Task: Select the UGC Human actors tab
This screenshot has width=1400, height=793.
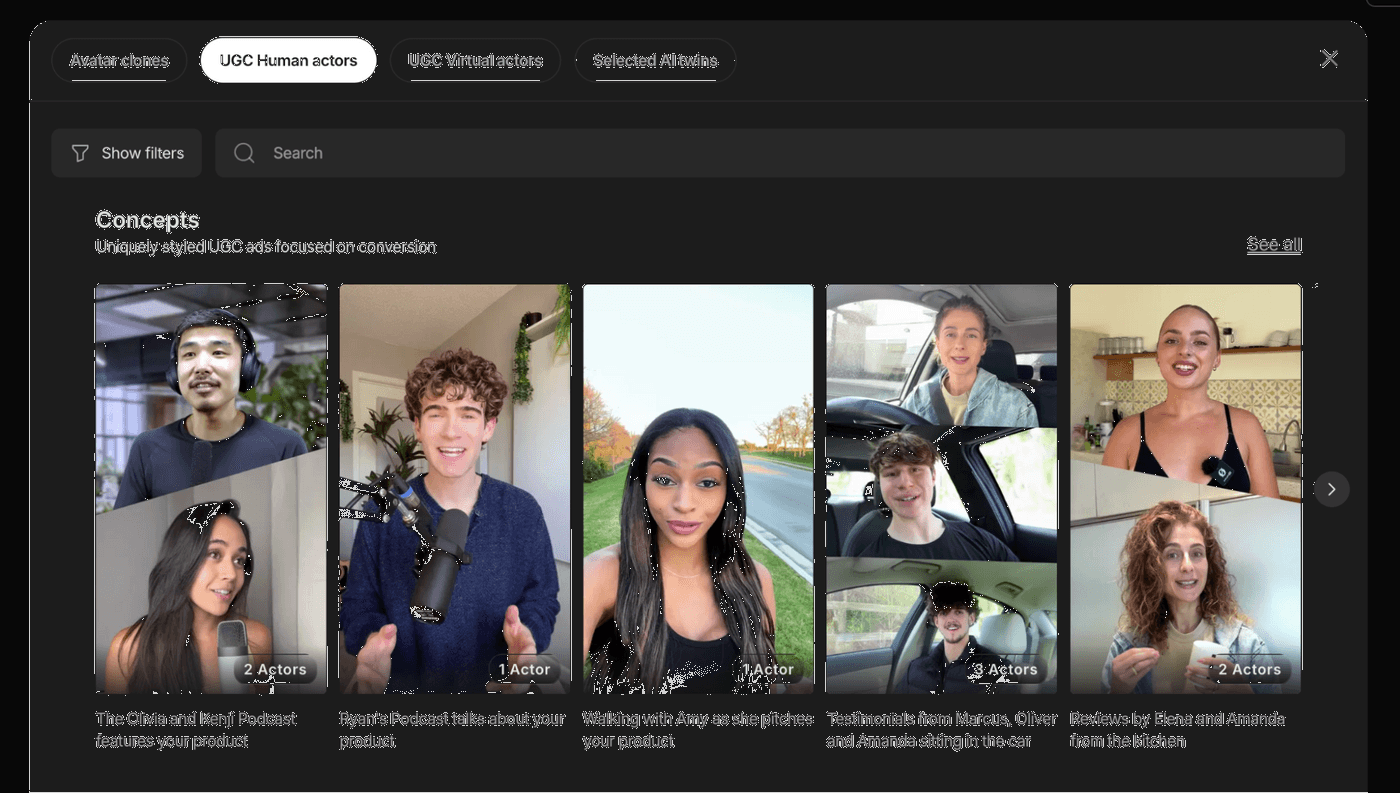Action: [x=288, y=61]
